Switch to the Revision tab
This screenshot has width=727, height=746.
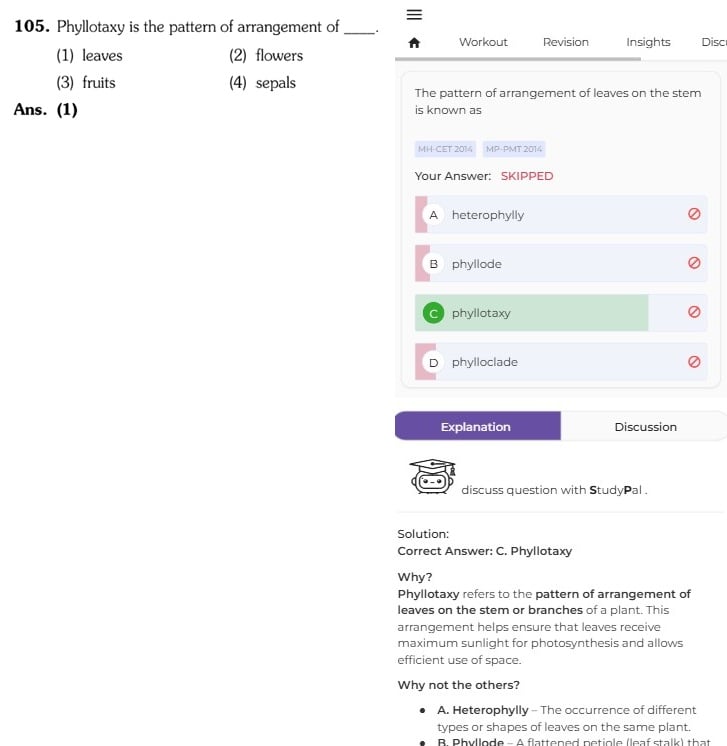(565, 42)
